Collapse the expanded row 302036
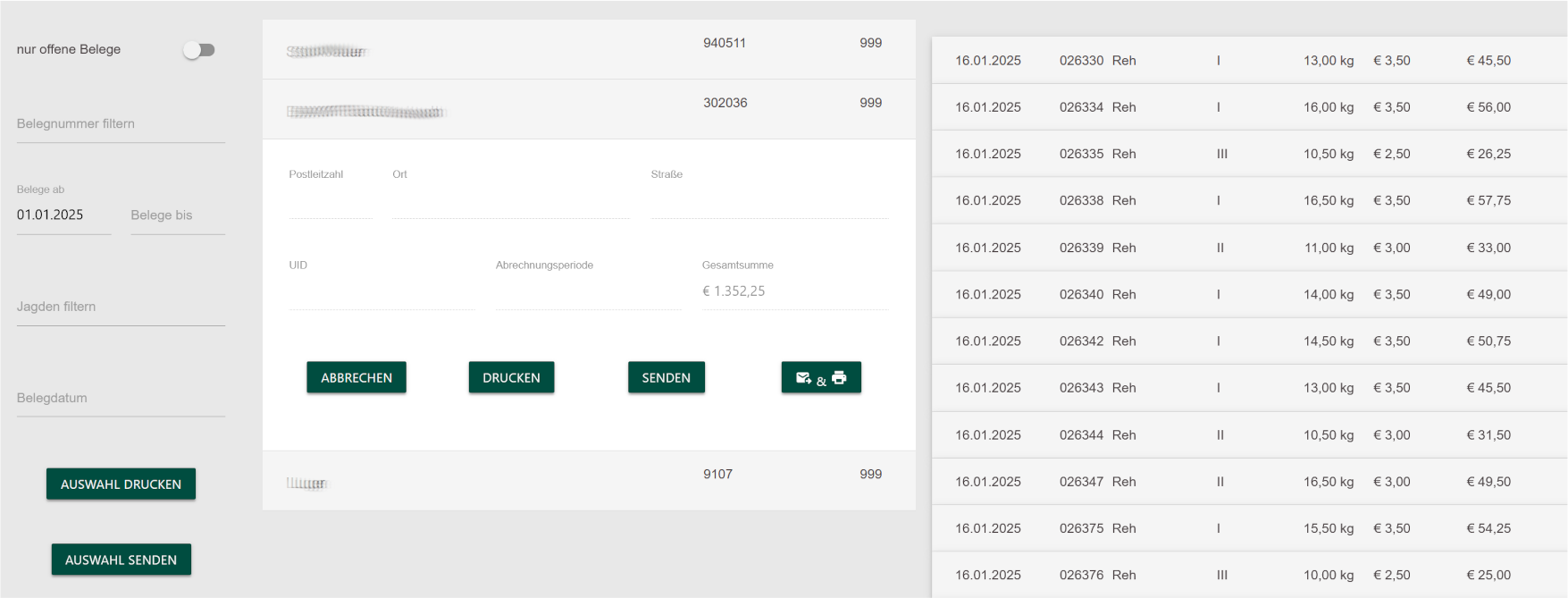 pyautogui.click(x=588, y=109)
